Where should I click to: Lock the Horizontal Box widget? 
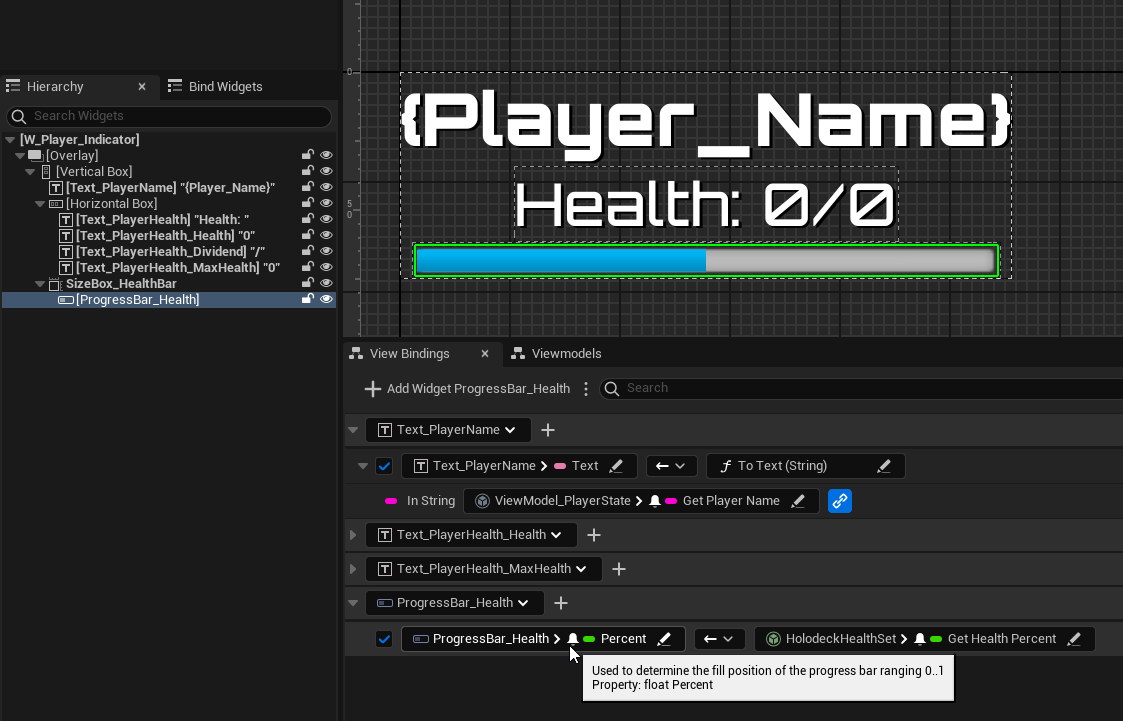(x=307, y=203)
